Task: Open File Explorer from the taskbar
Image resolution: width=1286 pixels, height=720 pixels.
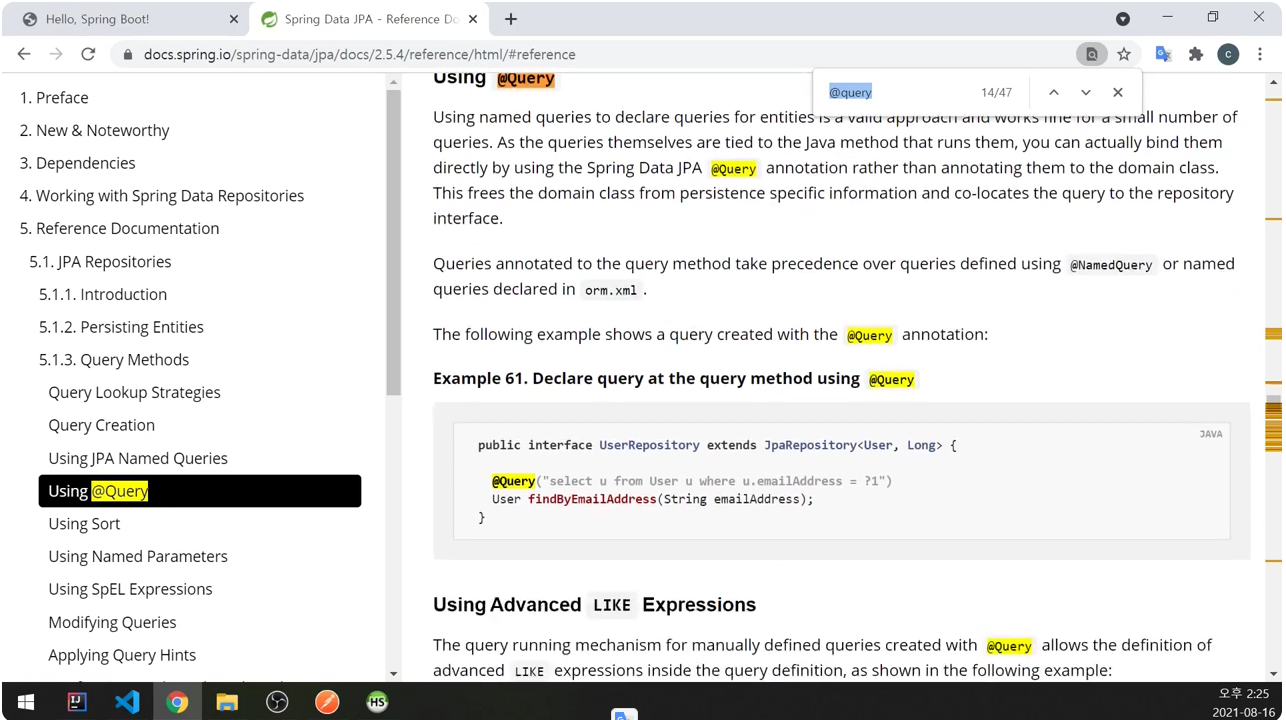Action: 227,702
